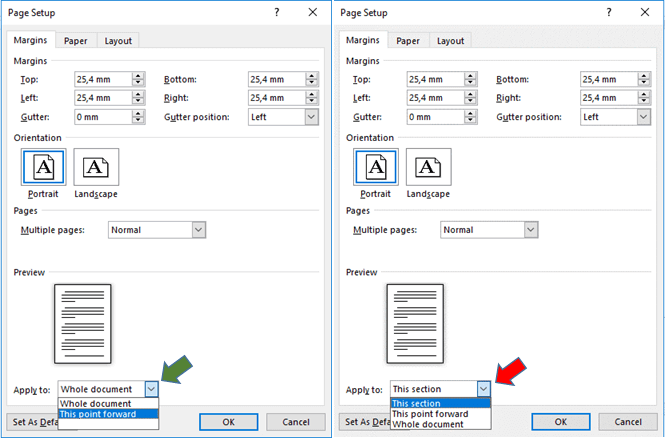Choose 'This point forward' in right dialog list
Viewport: 665px width, 438px height.
[x=441, y=414]
